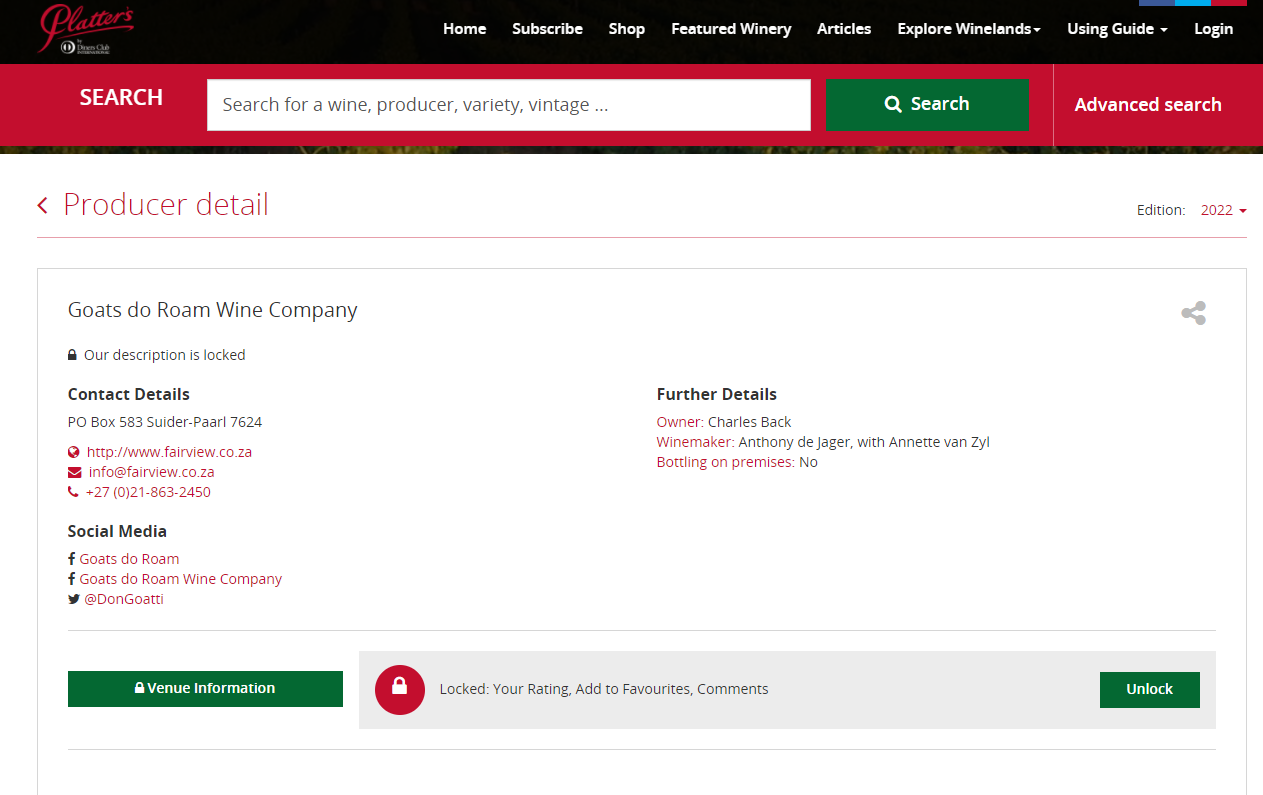Click the Owner label
This screenshot has height=795, width=1263.
click(x=680, y=422)
